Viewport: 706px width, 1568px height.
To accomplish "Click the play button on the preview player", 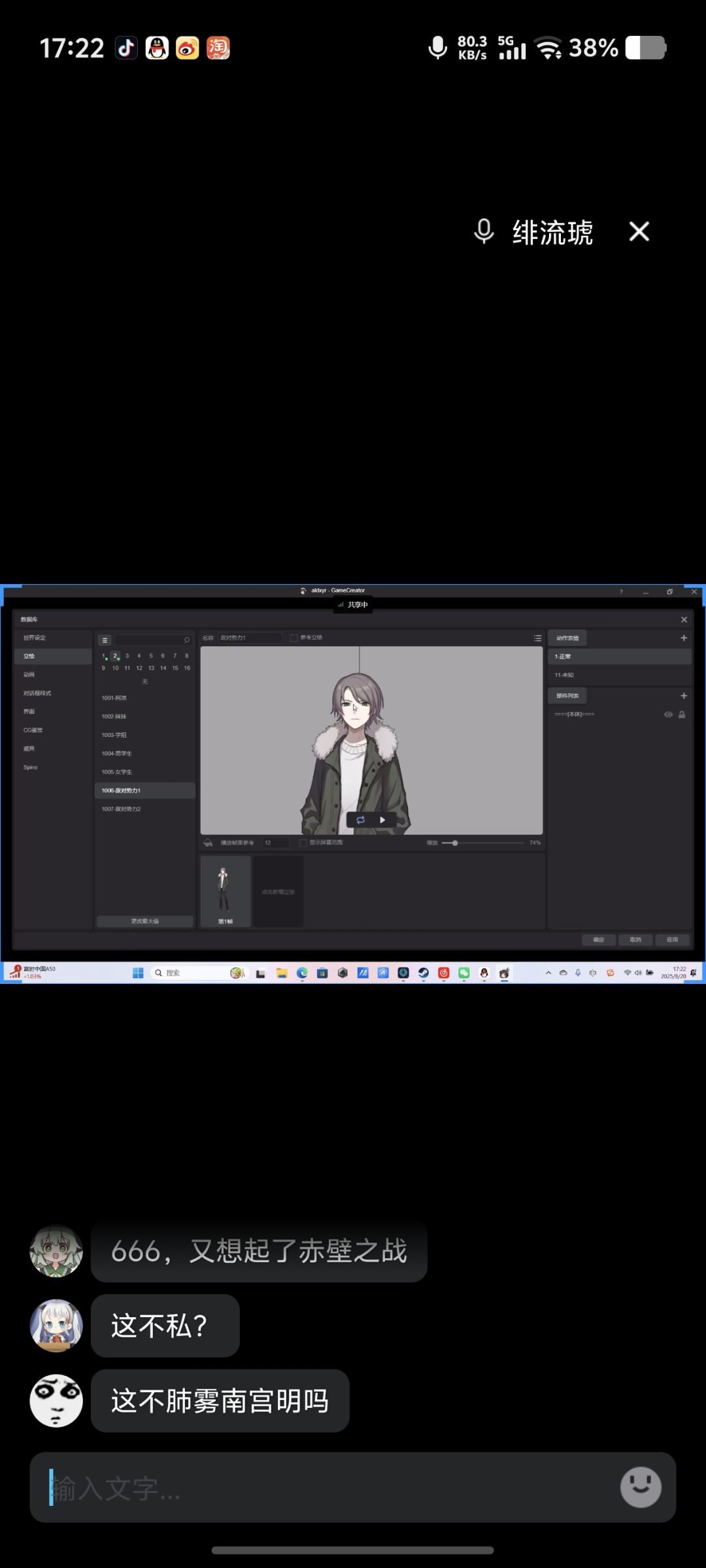I will (x=382, y=819).
